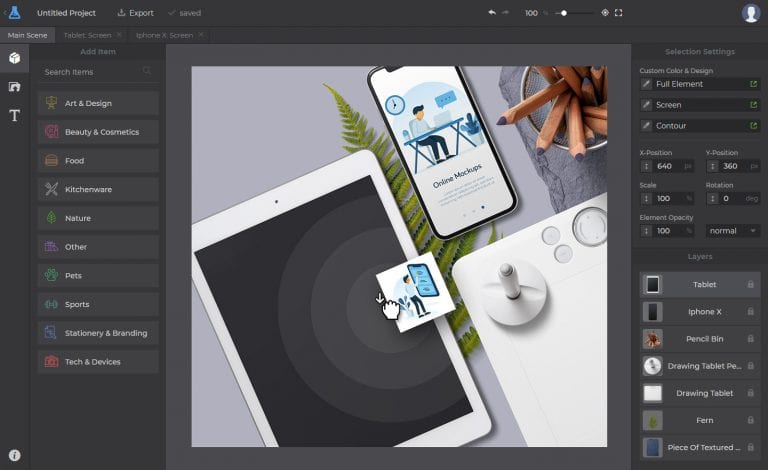This screenshot has width=768, height=470.
Task: Expand the Stationery & Branding category
Action: point(98,333)
